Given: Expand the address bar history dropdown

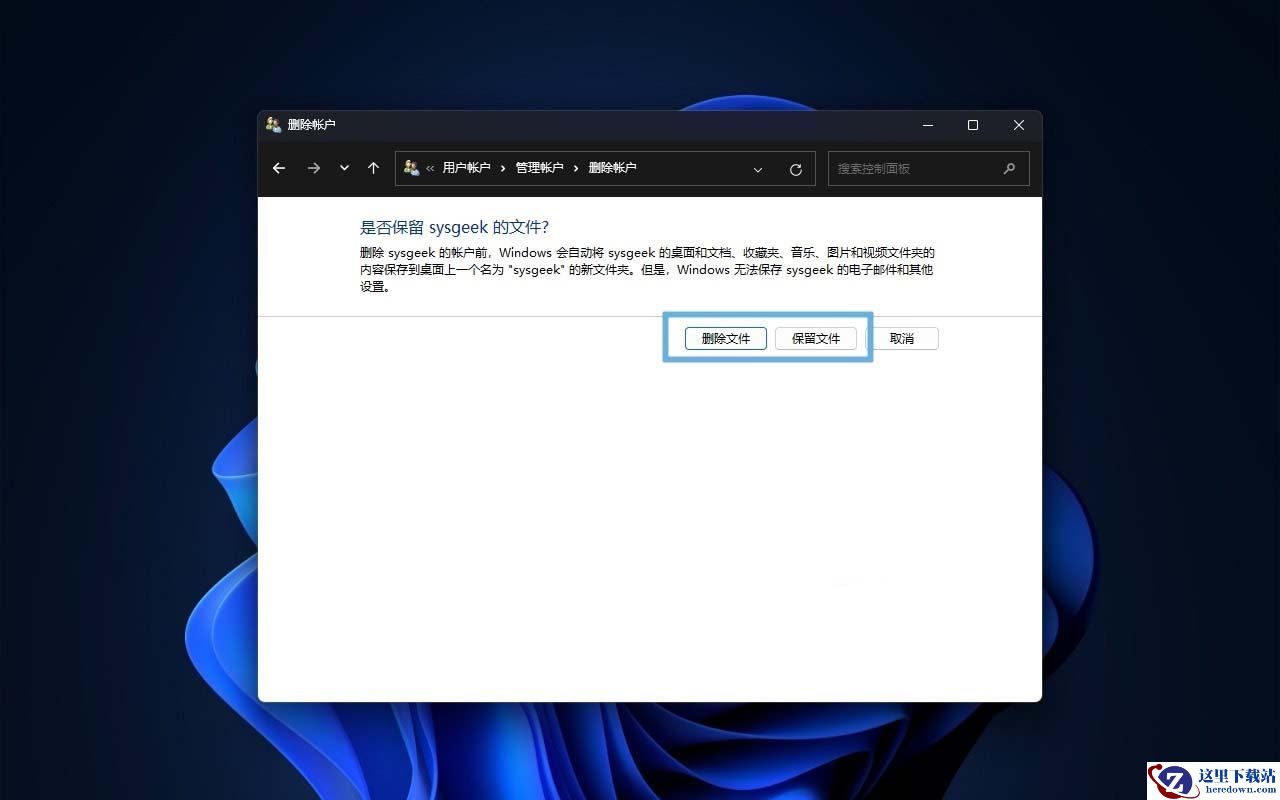Looking at the screenshot, I should click(x=758, y=169).
